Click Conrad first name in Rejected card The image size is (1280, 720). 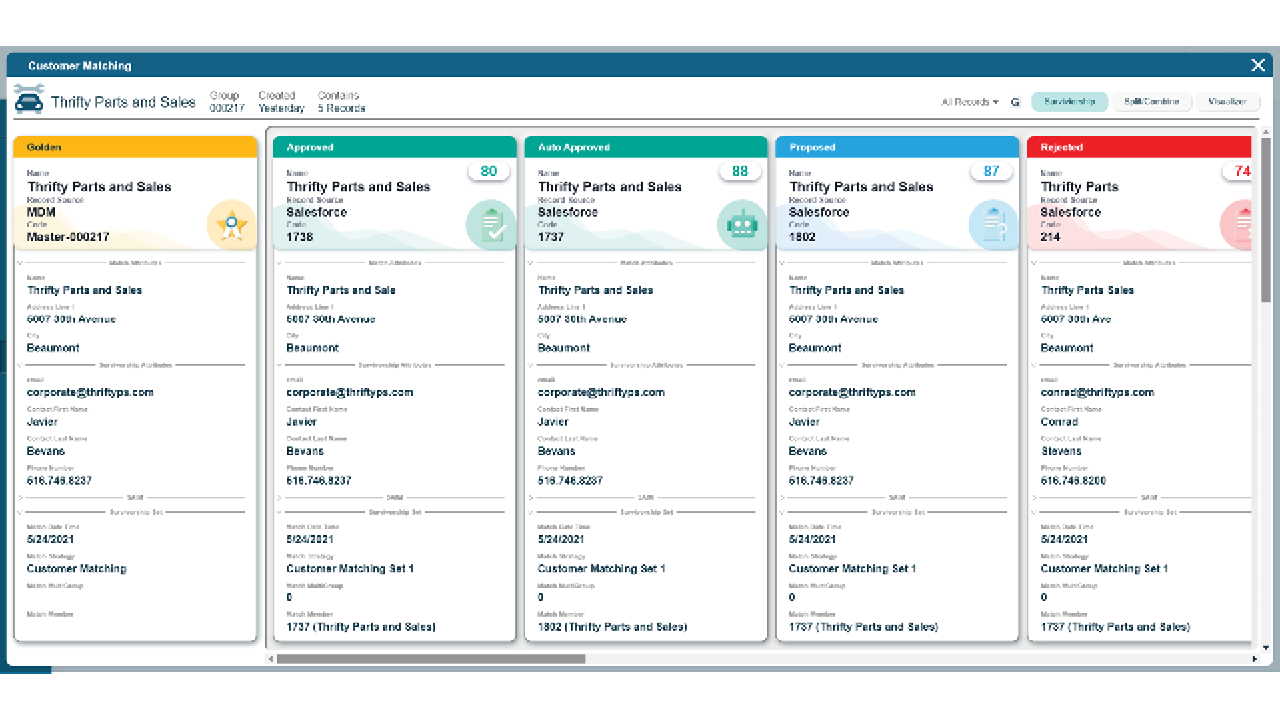click(x=1059, y=422)
